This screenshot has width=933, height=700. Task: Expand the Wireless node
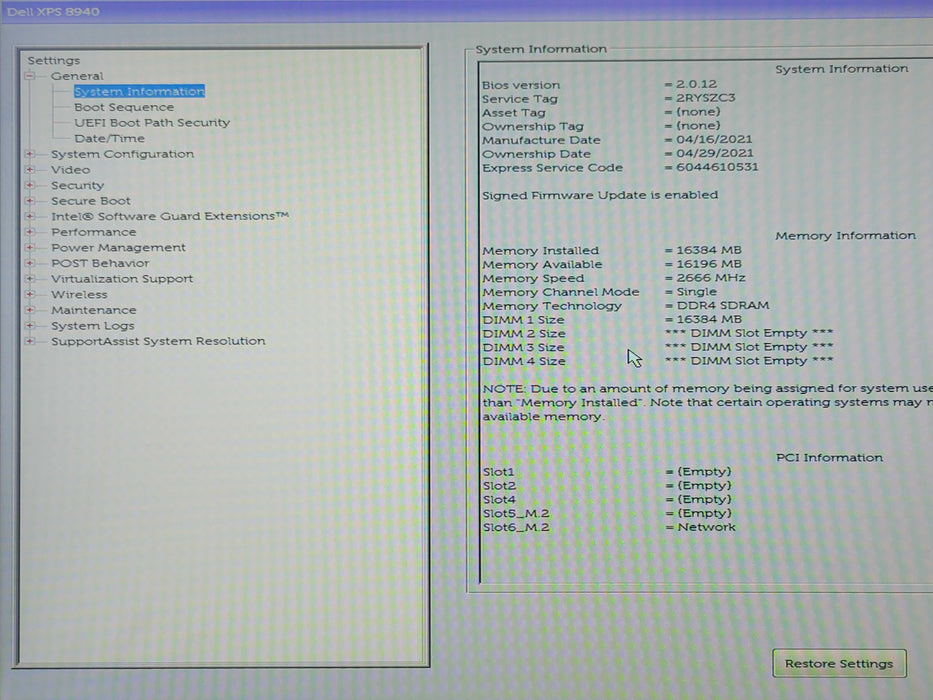[30, 294]
